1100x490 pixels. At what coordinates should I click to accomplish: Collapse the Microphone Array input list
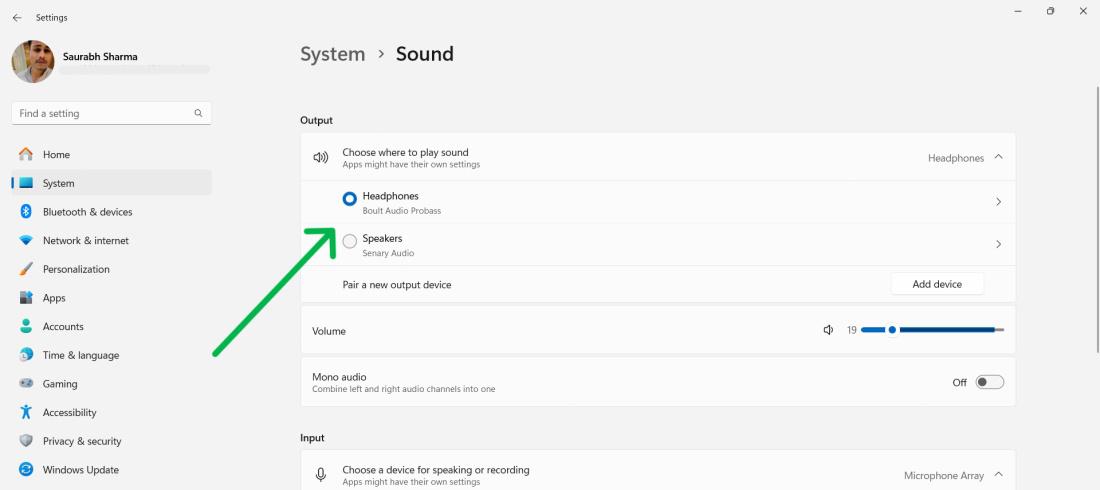click(x=998, y=475)
